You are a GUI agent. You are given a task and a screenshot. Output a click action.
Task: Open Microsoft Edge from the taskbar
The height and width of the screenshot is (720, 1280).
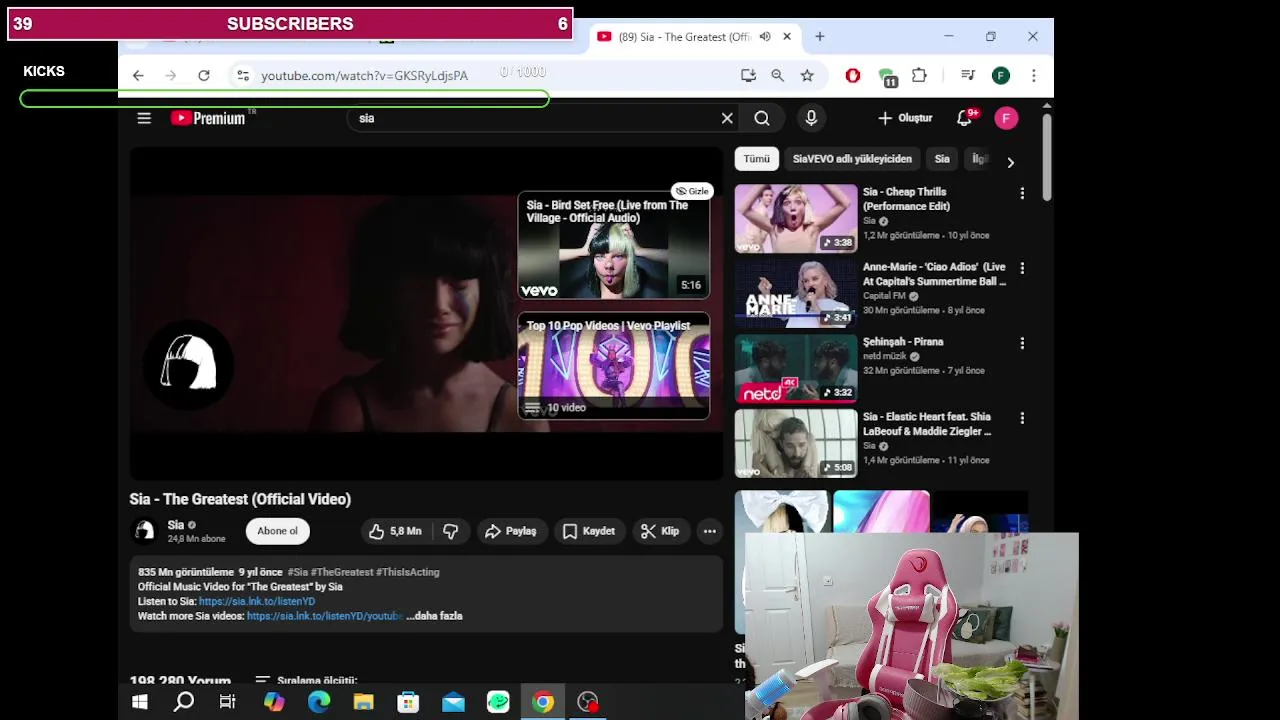319,702
